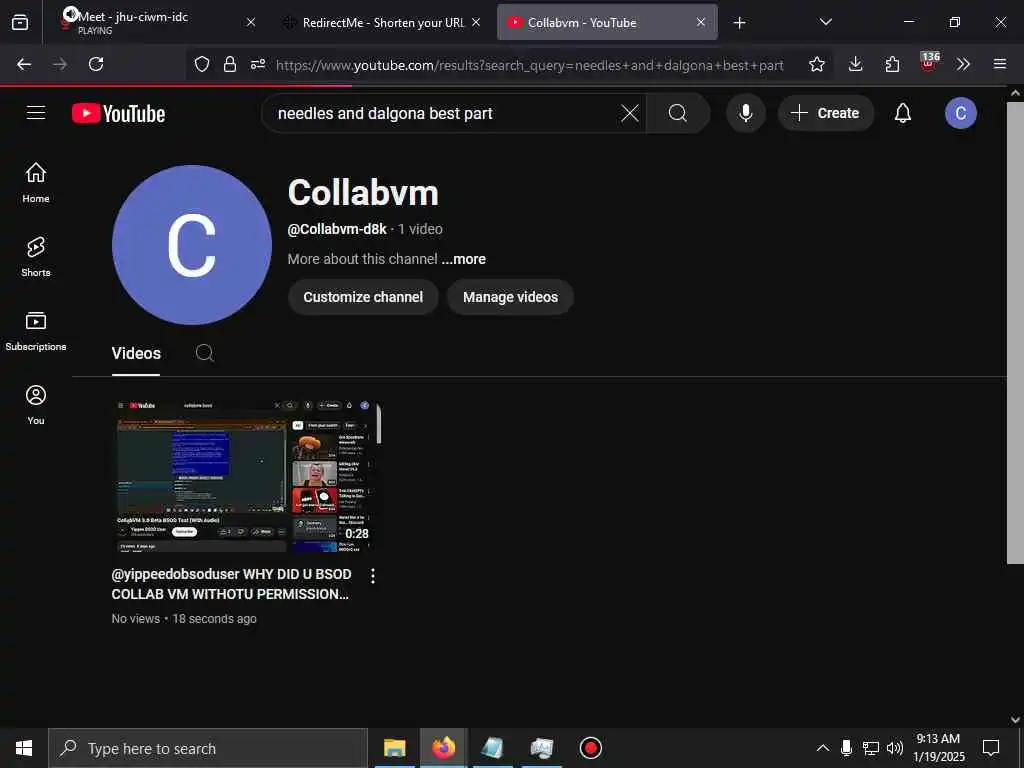Click the taskbar volume icon
1024x768 pixels.
(895, 748)
